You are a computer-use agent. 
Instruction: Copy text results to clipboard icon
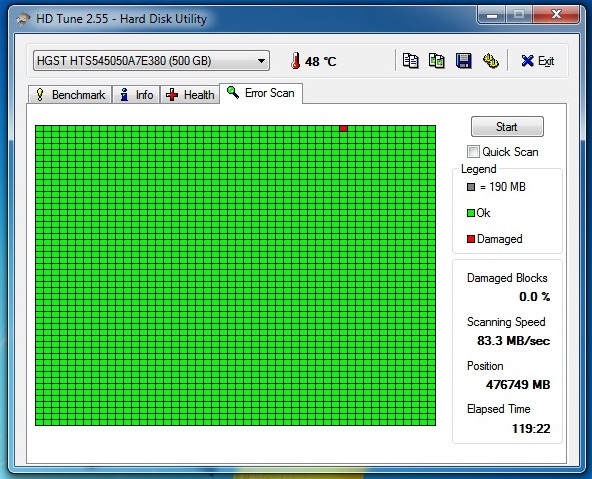coord(410,61)
